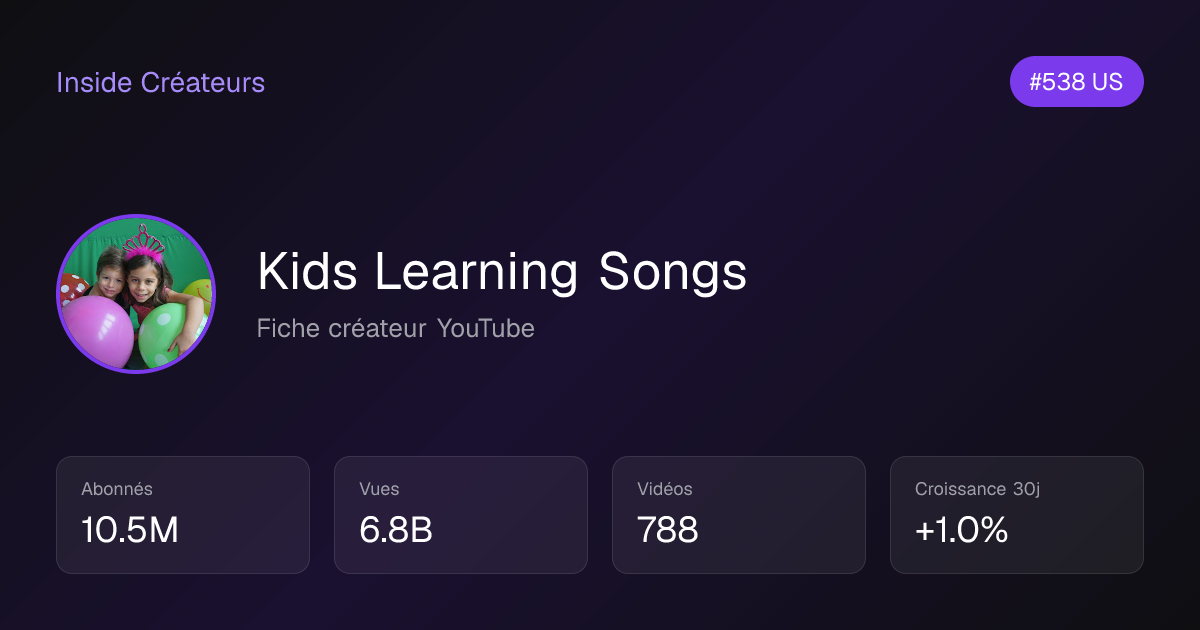Click the Abonnés label text
The height and width of the screenshot is (630, 1200).
coord(117,489)
